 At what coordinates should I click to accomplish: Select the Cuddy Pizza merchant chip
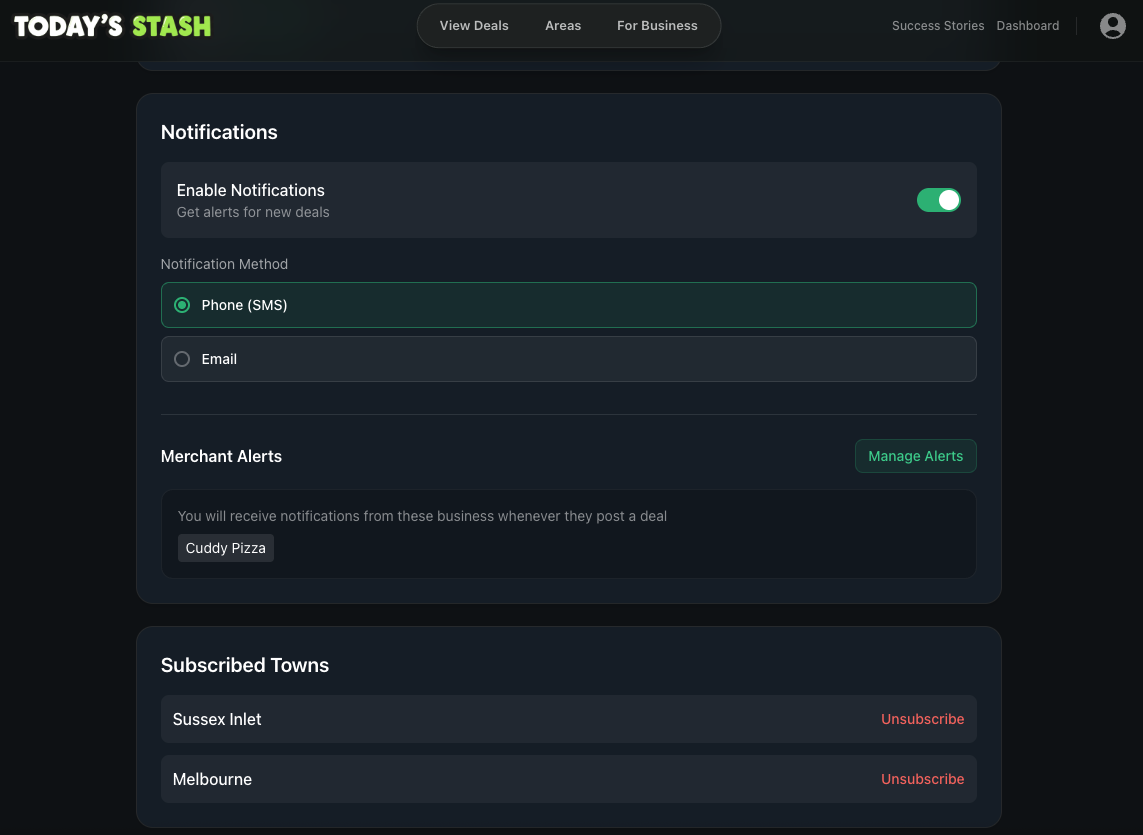[225, 548]
